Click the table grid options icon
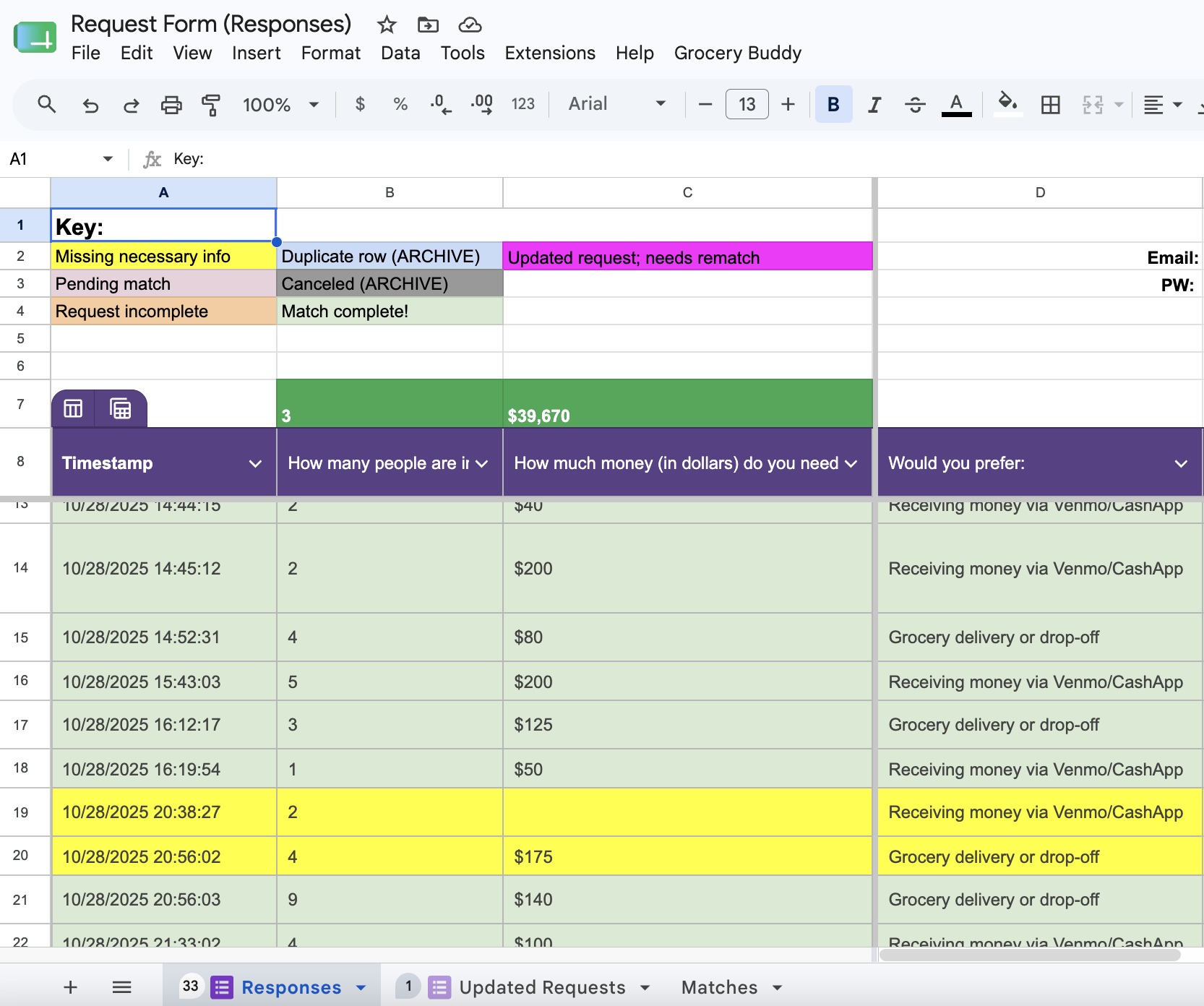Image resolution: width=1204 pixels, height=1006 pixels. coord(121,409)
